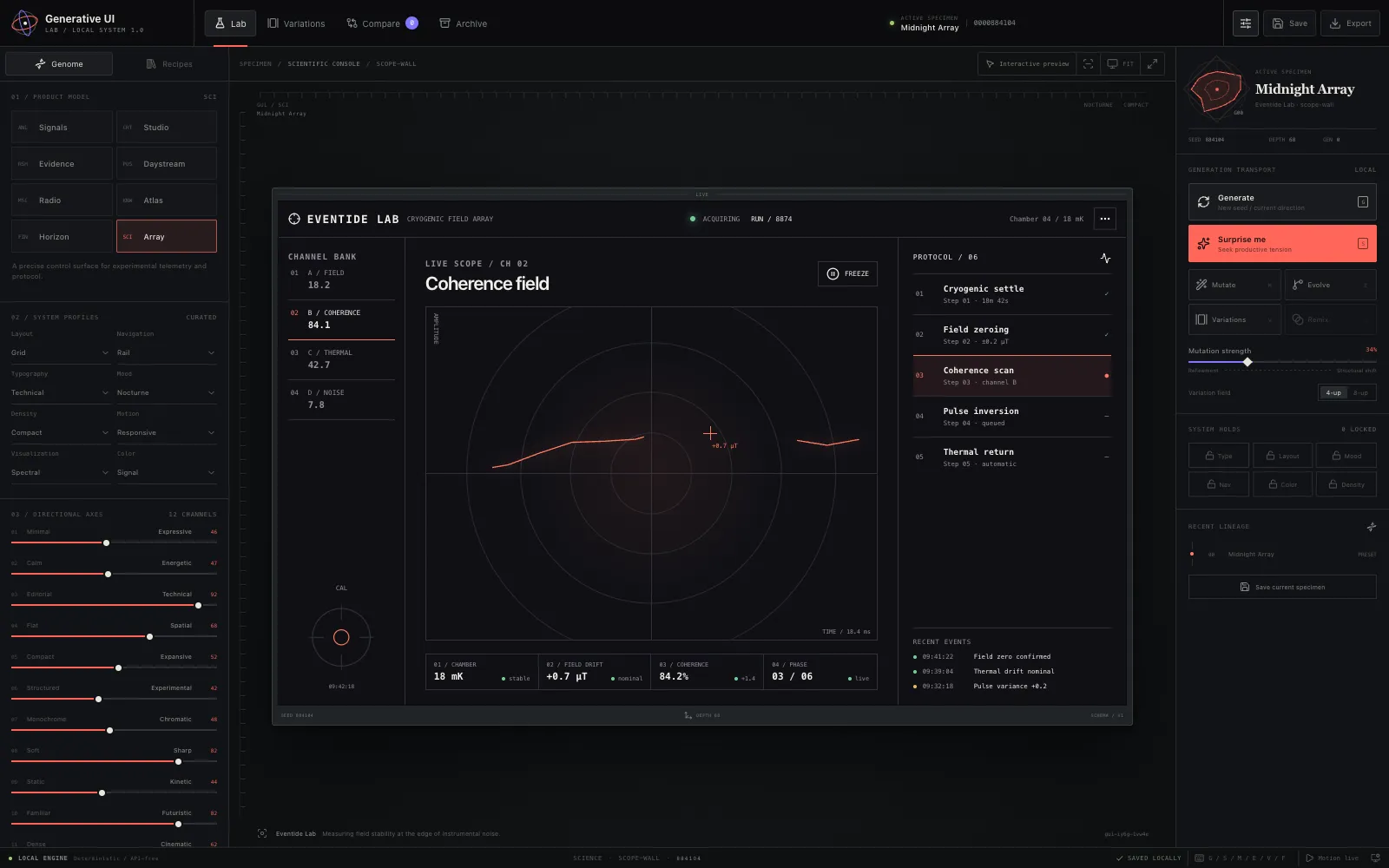This screenshot has height=868, width=1389.
Task: Click the Generate button
Action: click(x=1282, y=201)
